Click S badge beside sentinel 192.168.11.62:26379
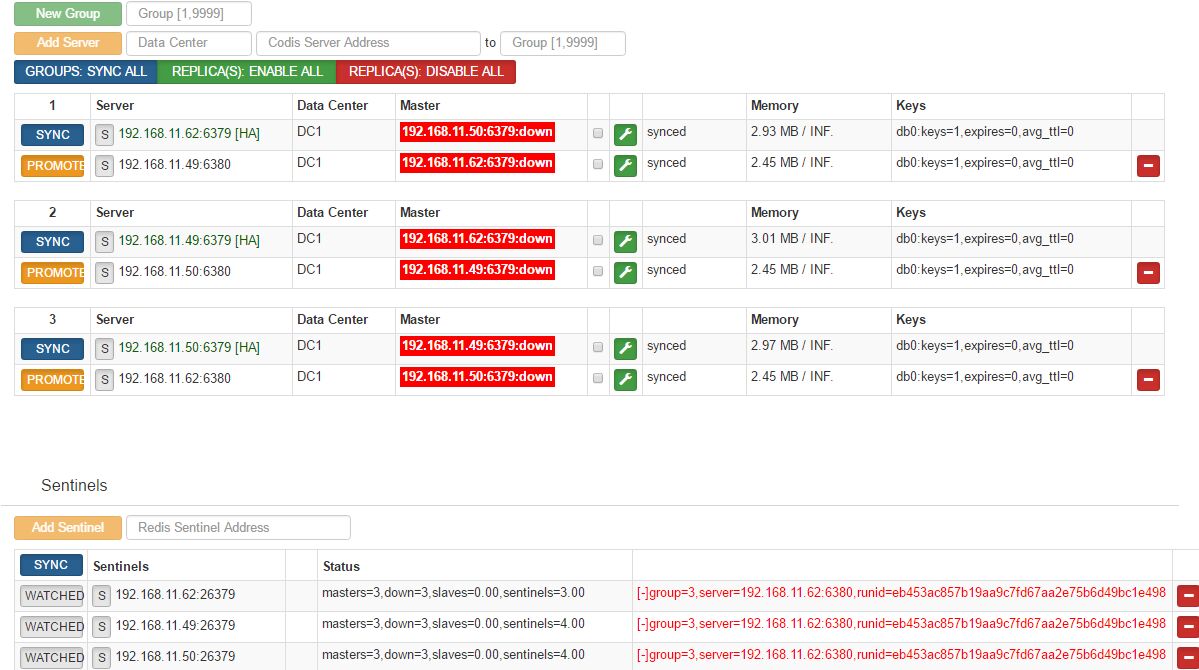This screenshot has width=1199, height=670. point(102,596)
